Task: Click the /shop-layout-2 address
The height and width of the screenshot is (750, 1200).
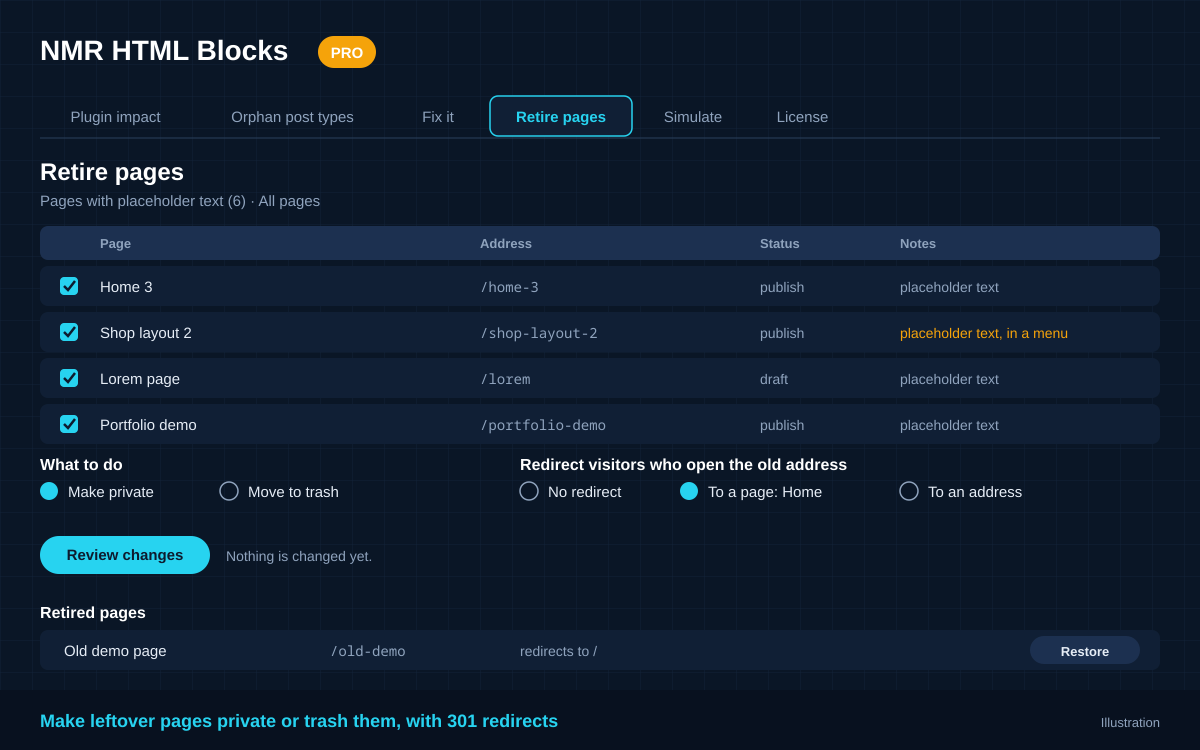Action: [539, 333]
